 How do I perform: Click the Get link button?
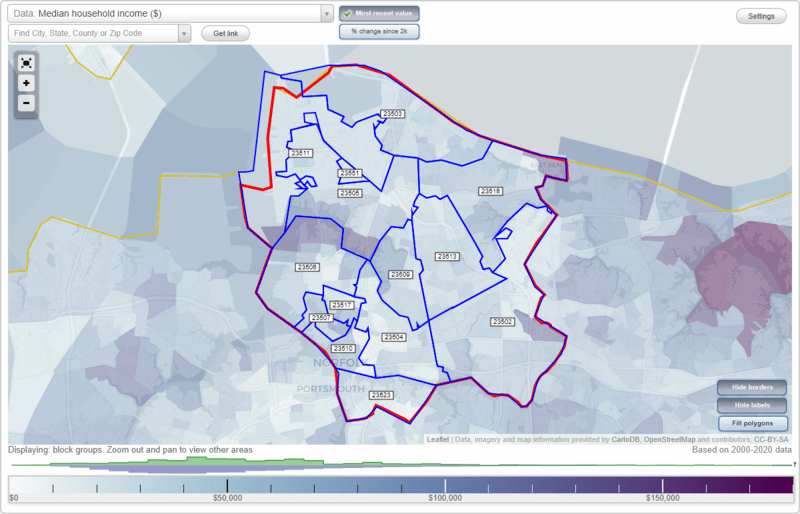coord(226,34)
